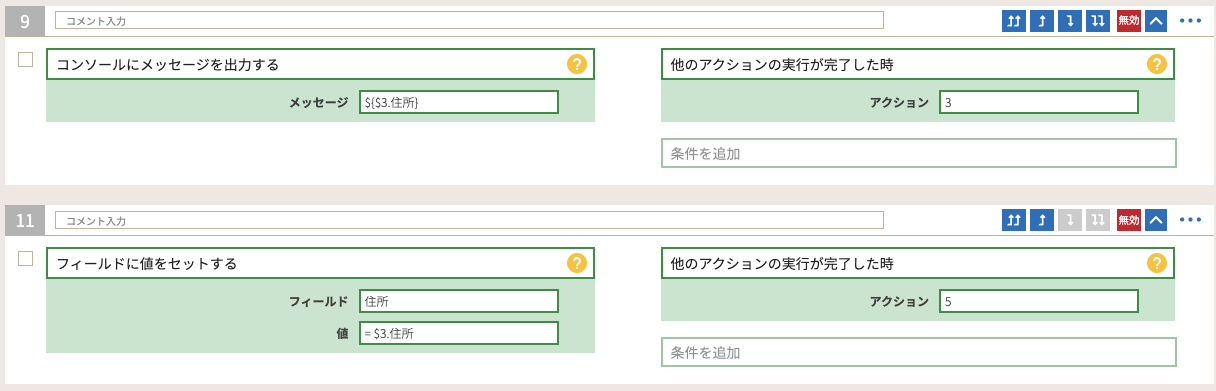This screenshot has width=1216, height=391.
Task: Move row 11 to the top
Action: (1014, 220)
